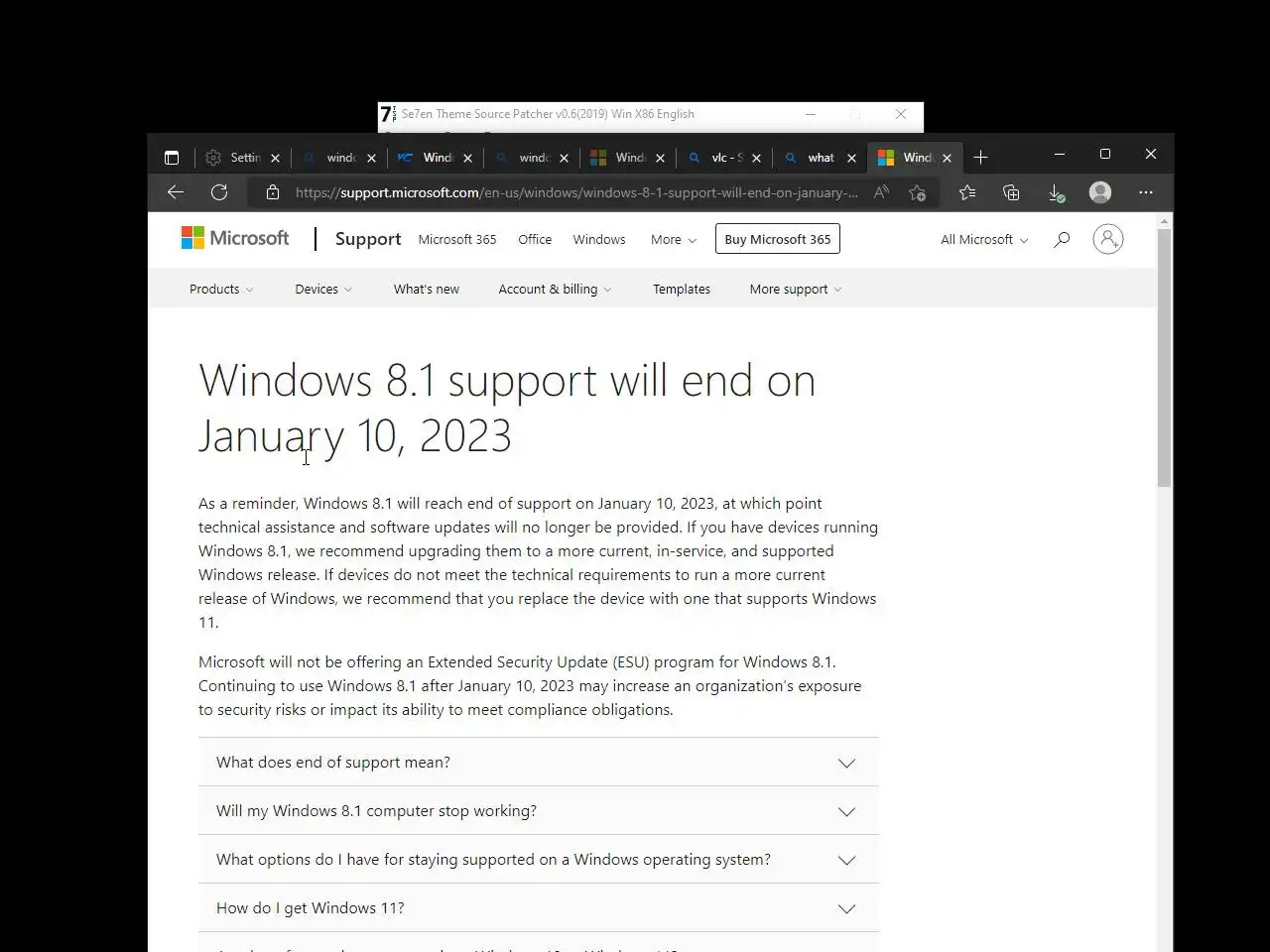Open Templates menu item
This screenshot has height=952, width=1270.
[x=682, y=289]
